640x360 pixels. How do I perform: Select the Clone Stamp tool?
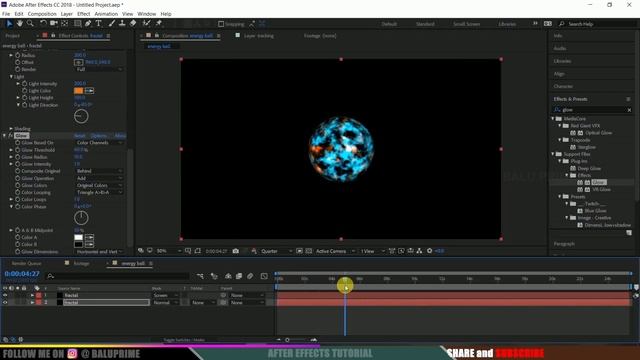(122, 24)
